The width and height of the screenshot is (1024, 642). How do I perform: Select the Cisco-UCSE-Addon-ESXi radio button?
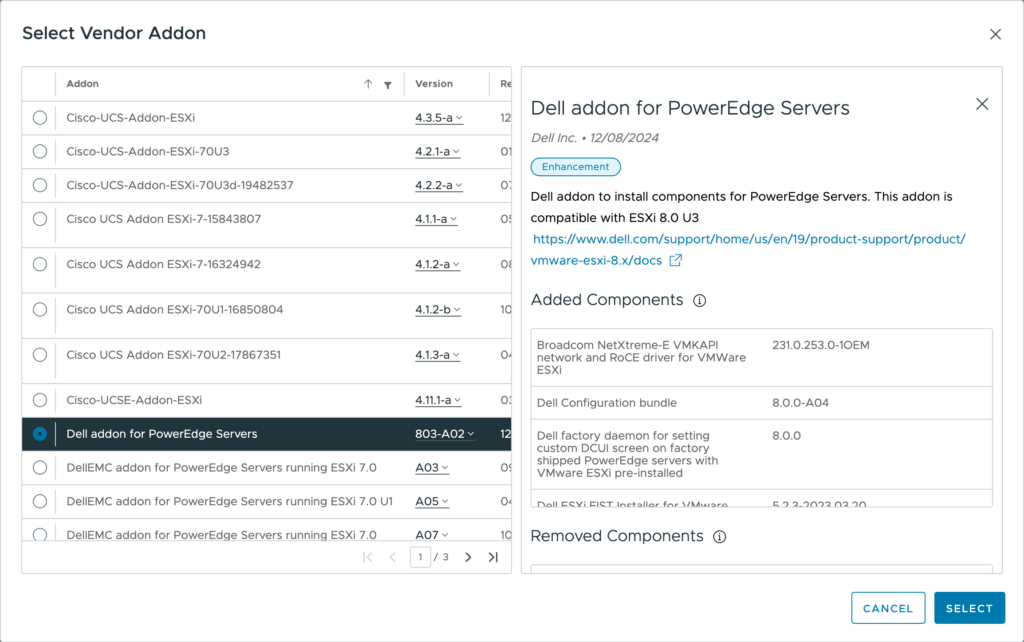click(40, 400)
